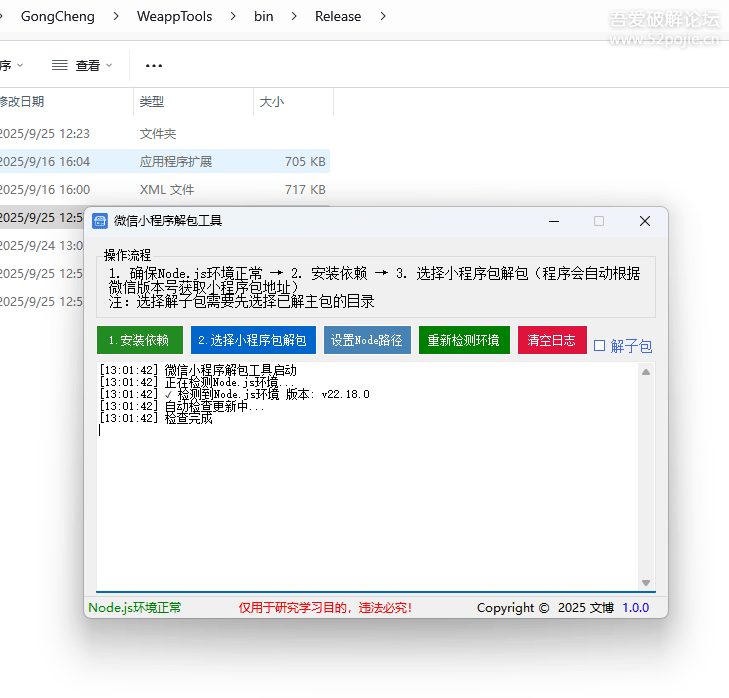The image size is (729, 698).
Task: Open the three-dots more options menu
Action: [153, 66]
